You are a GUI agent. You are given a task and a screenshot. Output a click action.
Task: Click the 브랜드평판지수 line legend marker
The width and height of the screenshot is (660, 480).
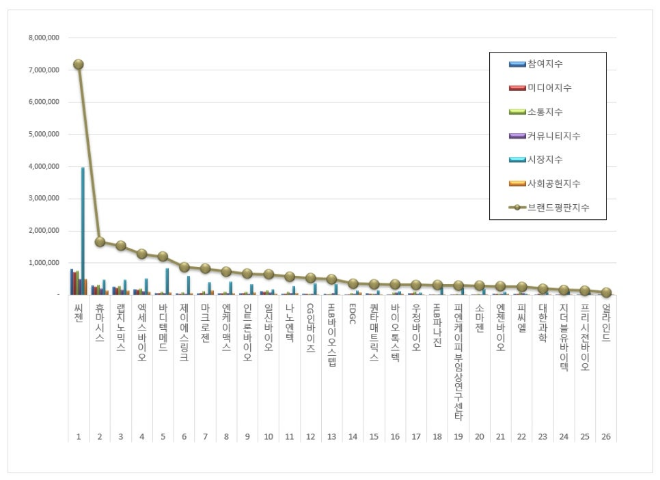coord(517,208)
